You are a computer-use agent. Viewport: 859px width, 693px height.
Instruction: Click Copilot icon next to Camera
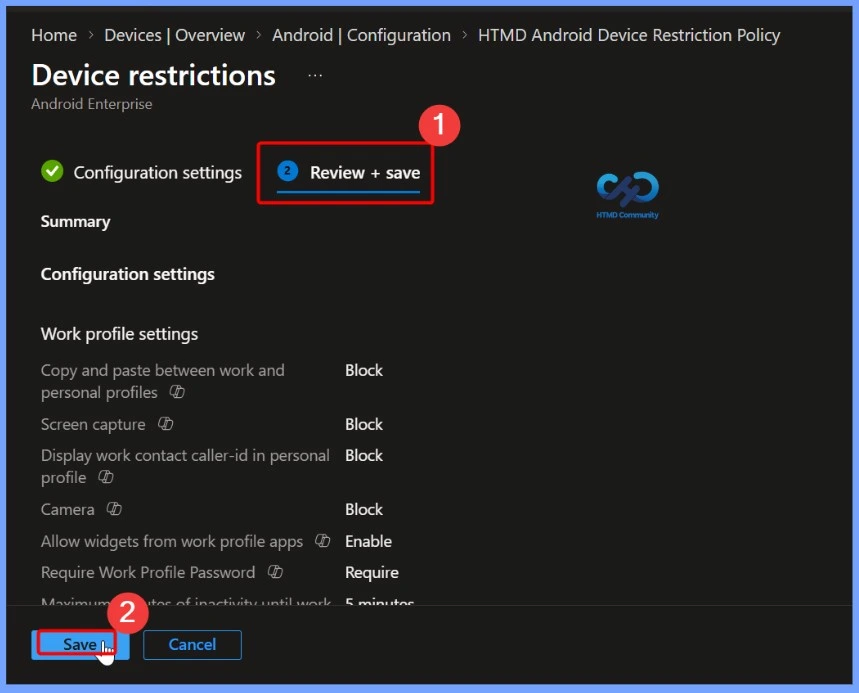pos(113,509)
